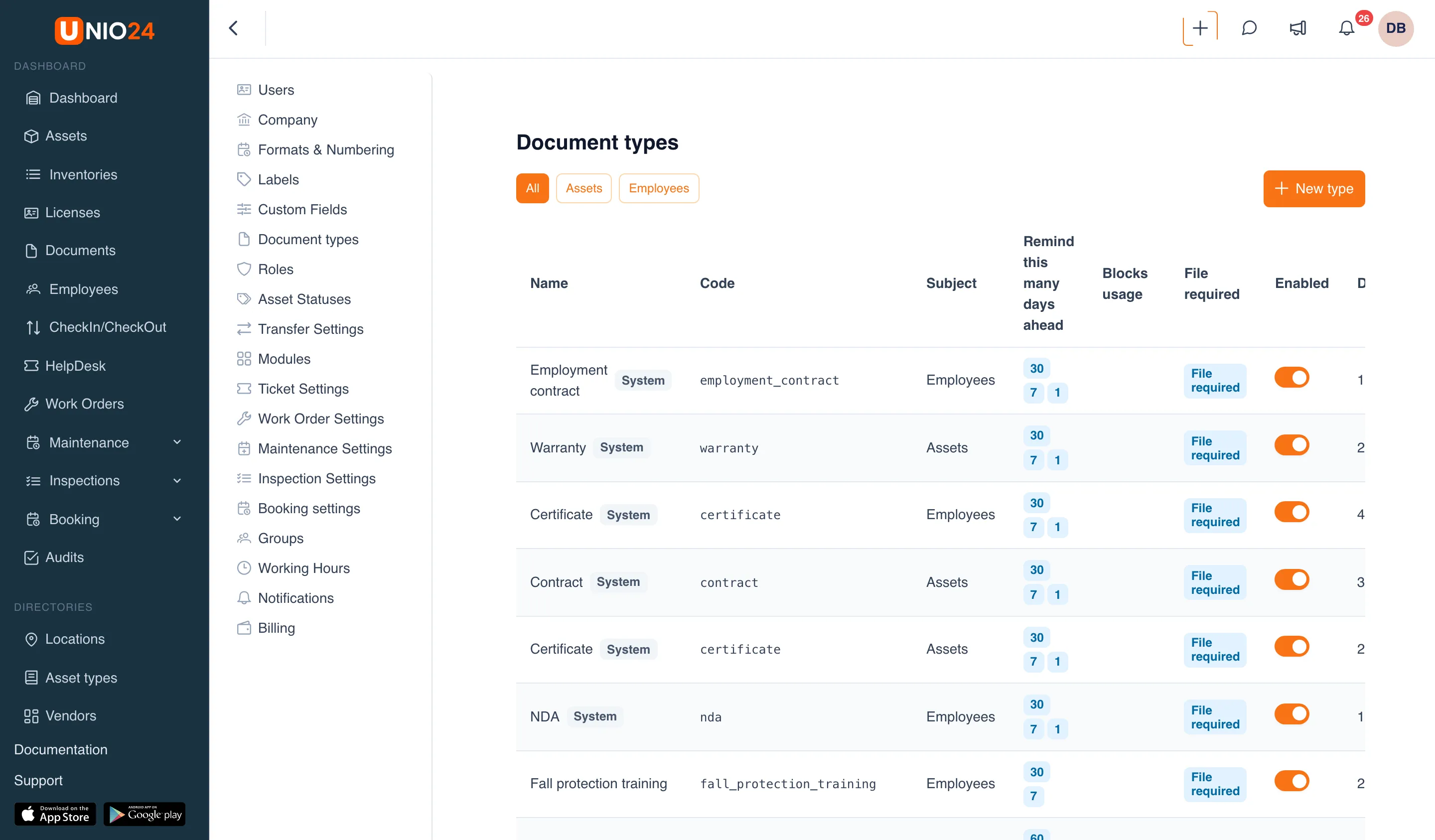Click the CheckIn/CheckOut arrows icon

pyautogui.click(x=33, y=327)
